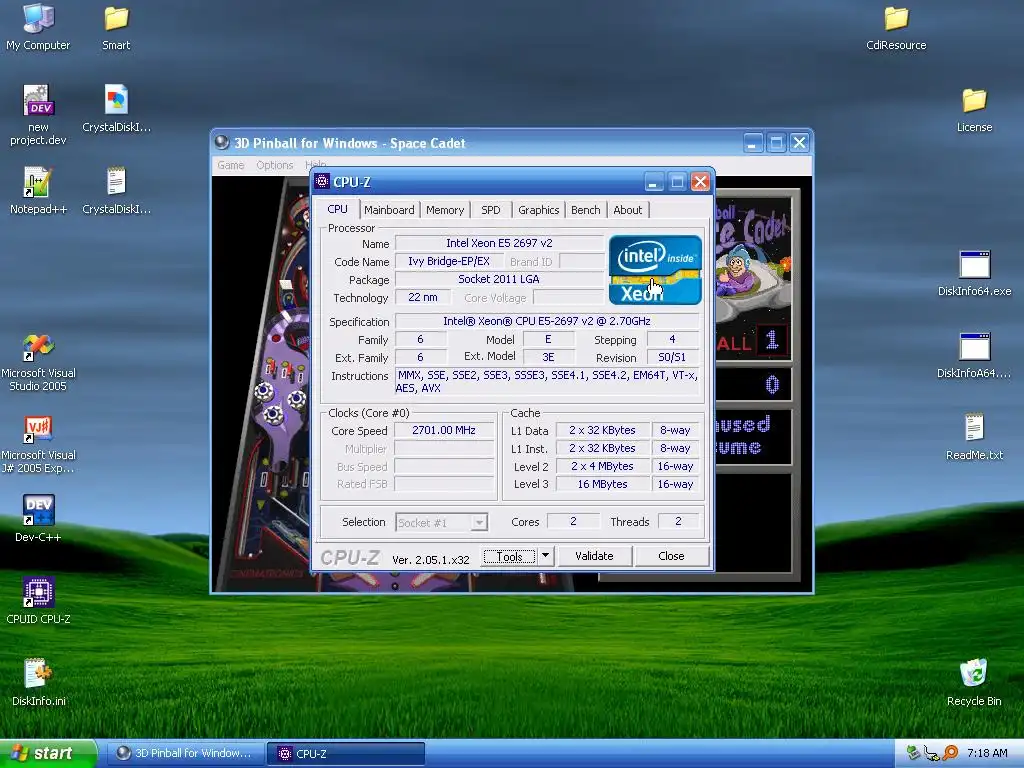This screenshot has width=1024, height=768.
Task: Switch to the Graphics tab
Action: tap(538, 210)
